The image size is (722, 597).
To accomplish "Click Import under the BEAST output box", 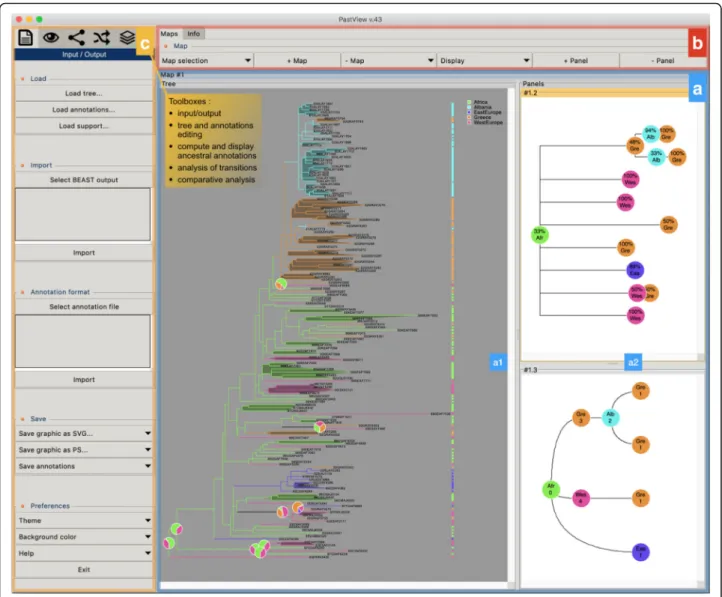I will (84, 253).
